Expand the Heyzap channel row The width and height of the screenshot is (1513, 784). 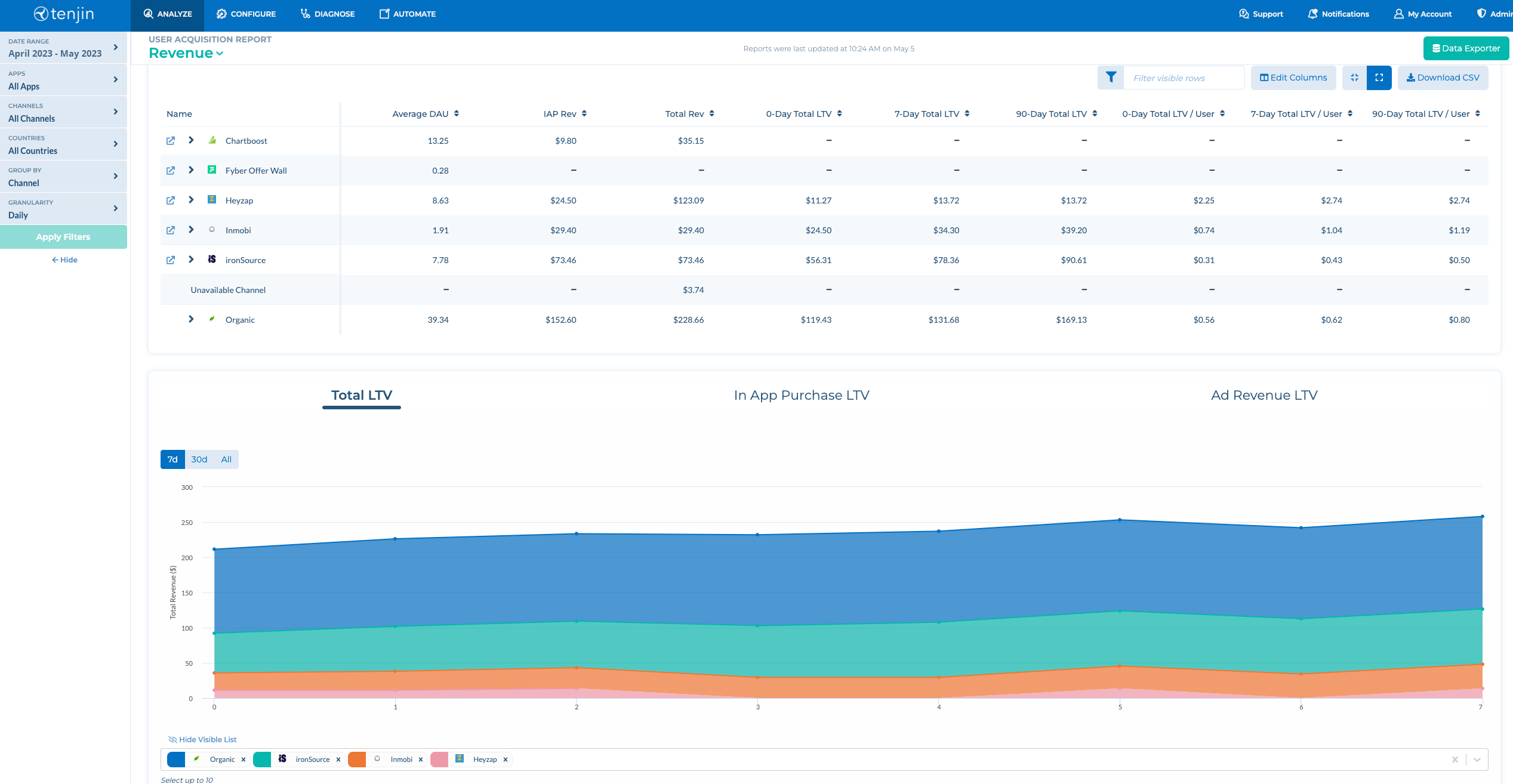click(x=191, y=200)
